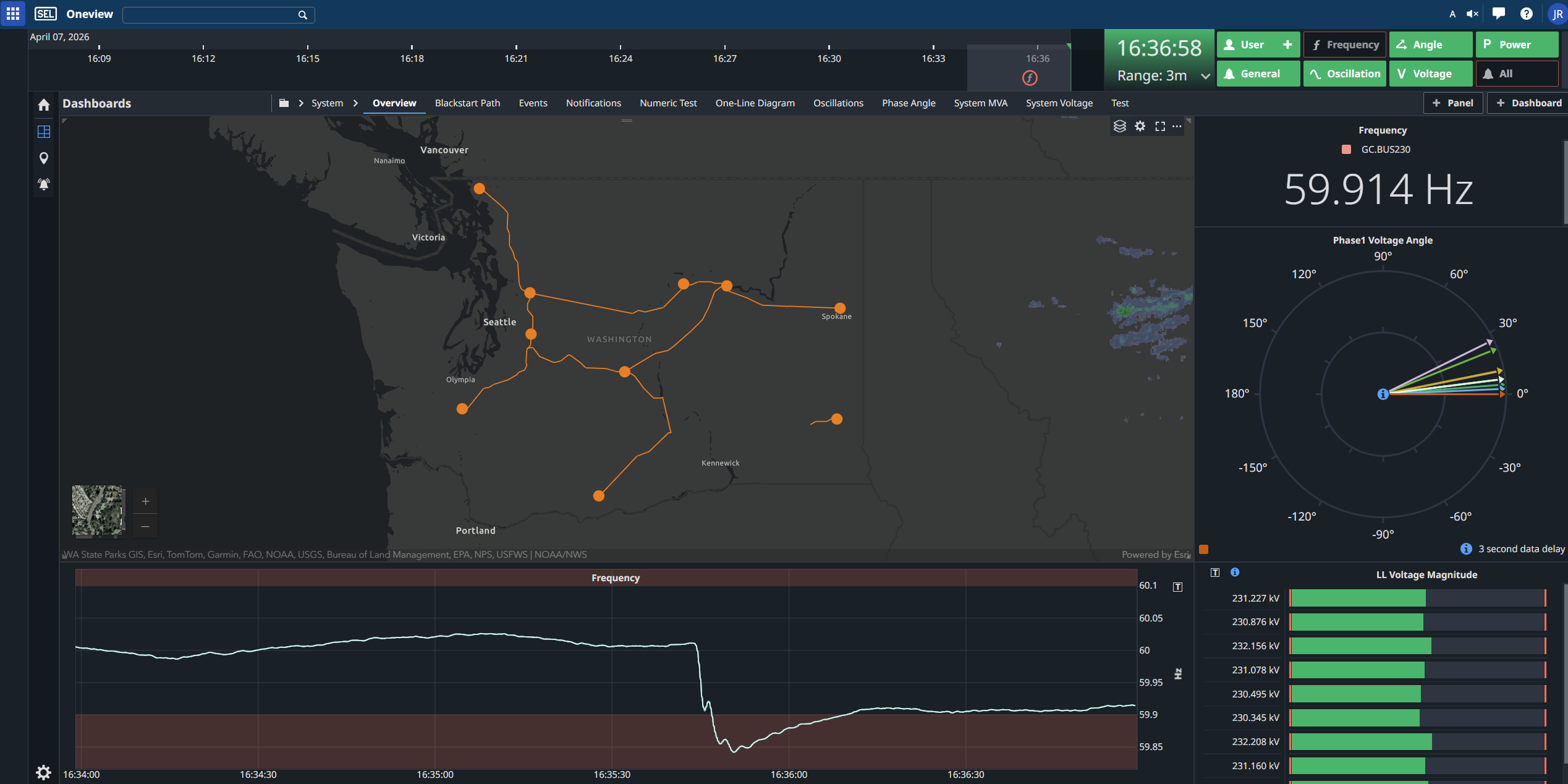Open the LL Voltage Magnitude table icon
Screen dimensions: 1568x784
(x=1215, y=573)
